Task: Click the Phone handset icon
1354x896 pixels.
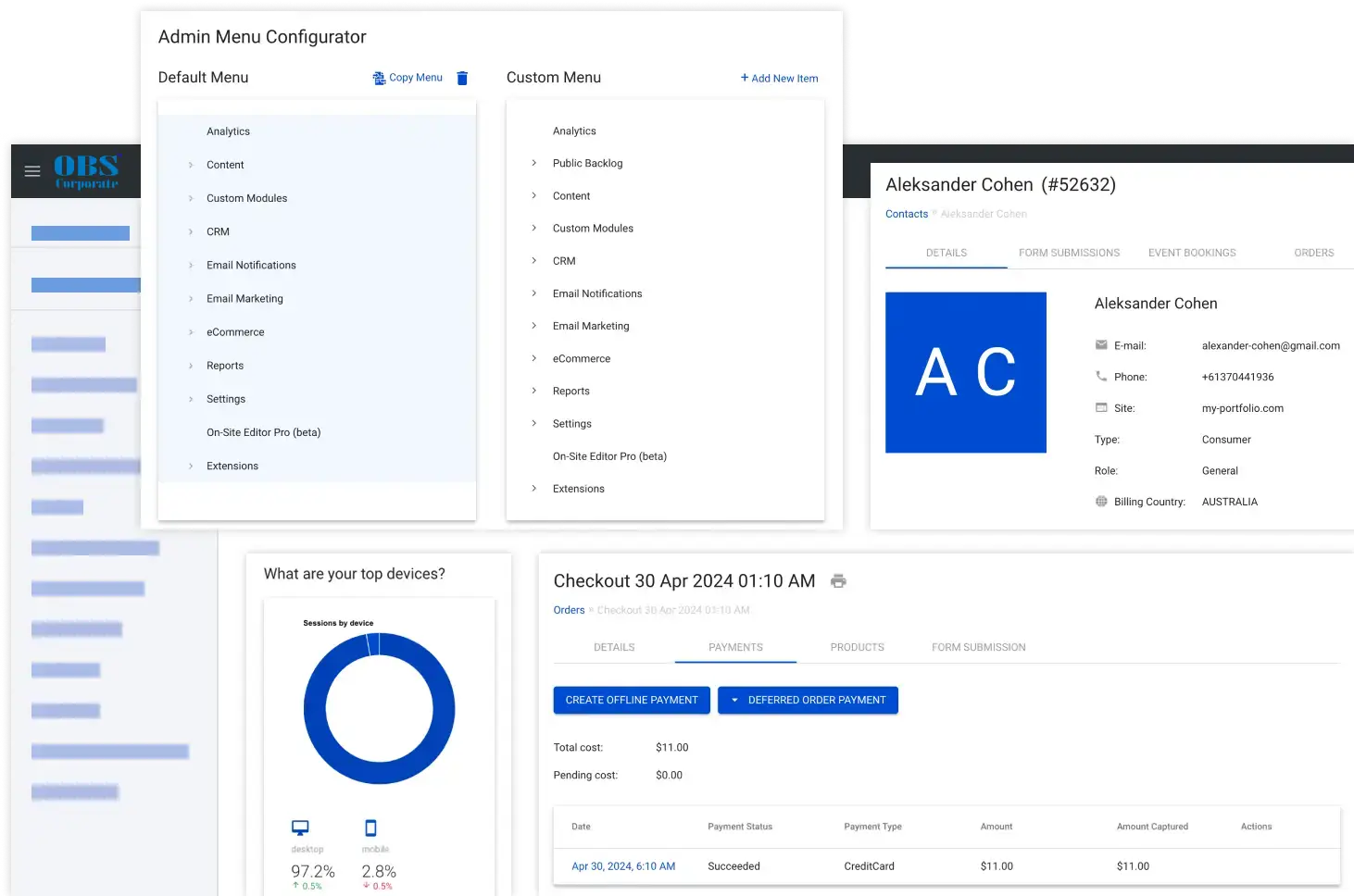Action: (1101, 377)
